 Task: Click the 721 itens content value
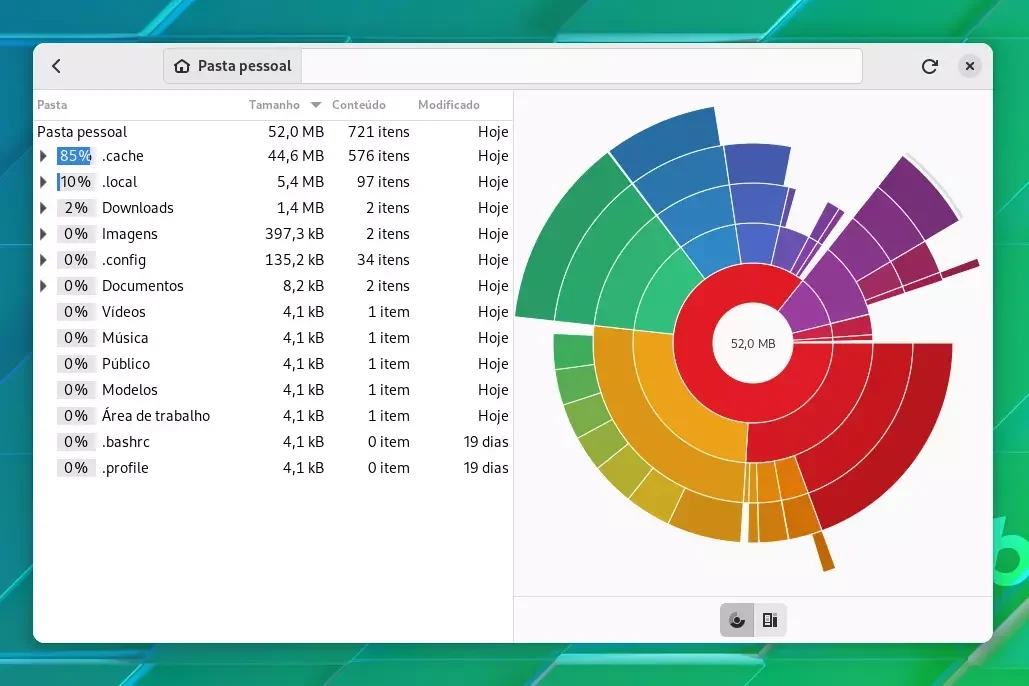pyautogui.click(x=379, y=132)
